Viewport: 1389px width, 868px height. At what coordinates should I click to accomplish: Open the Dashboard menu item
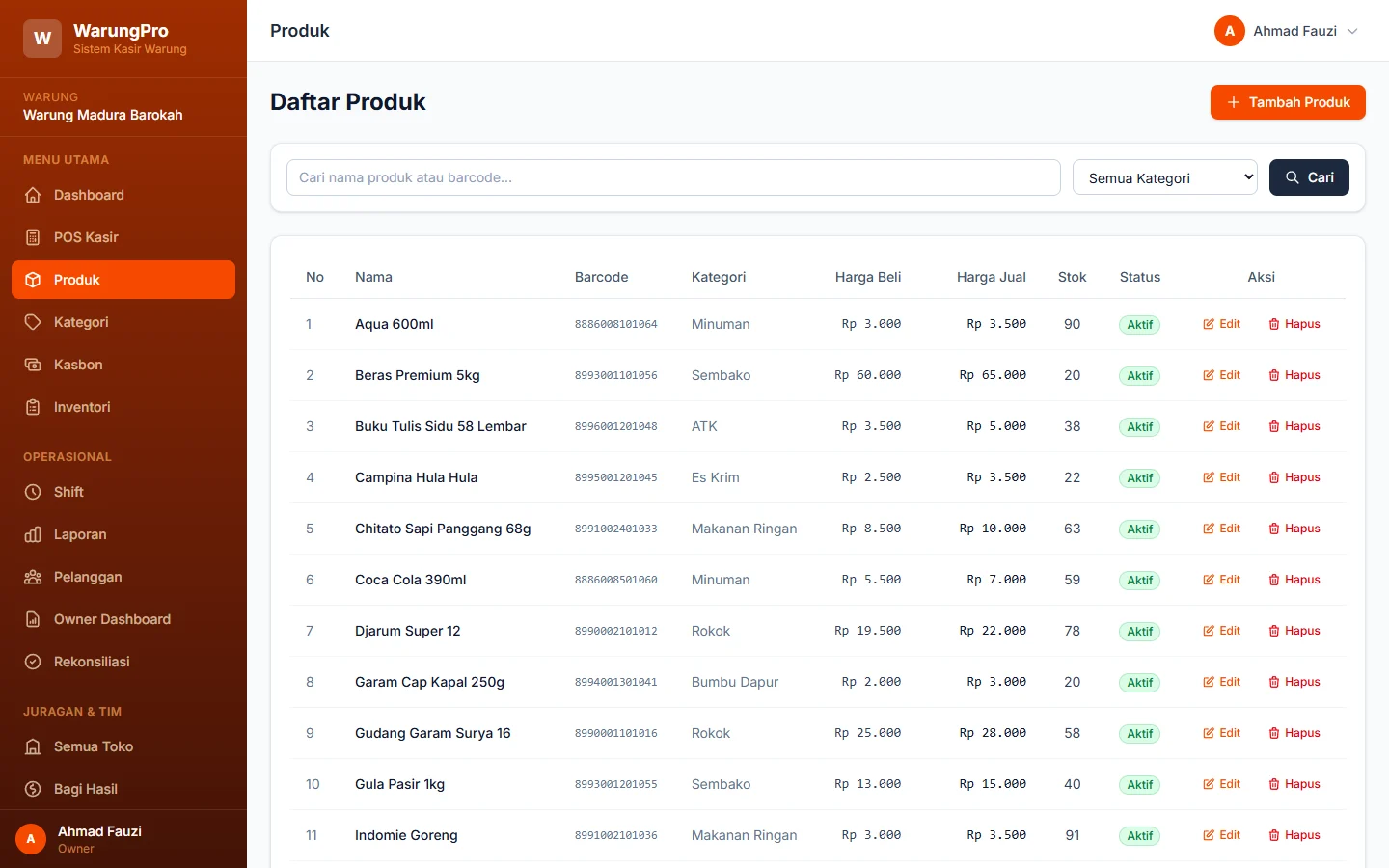click(x=123, y=195)
